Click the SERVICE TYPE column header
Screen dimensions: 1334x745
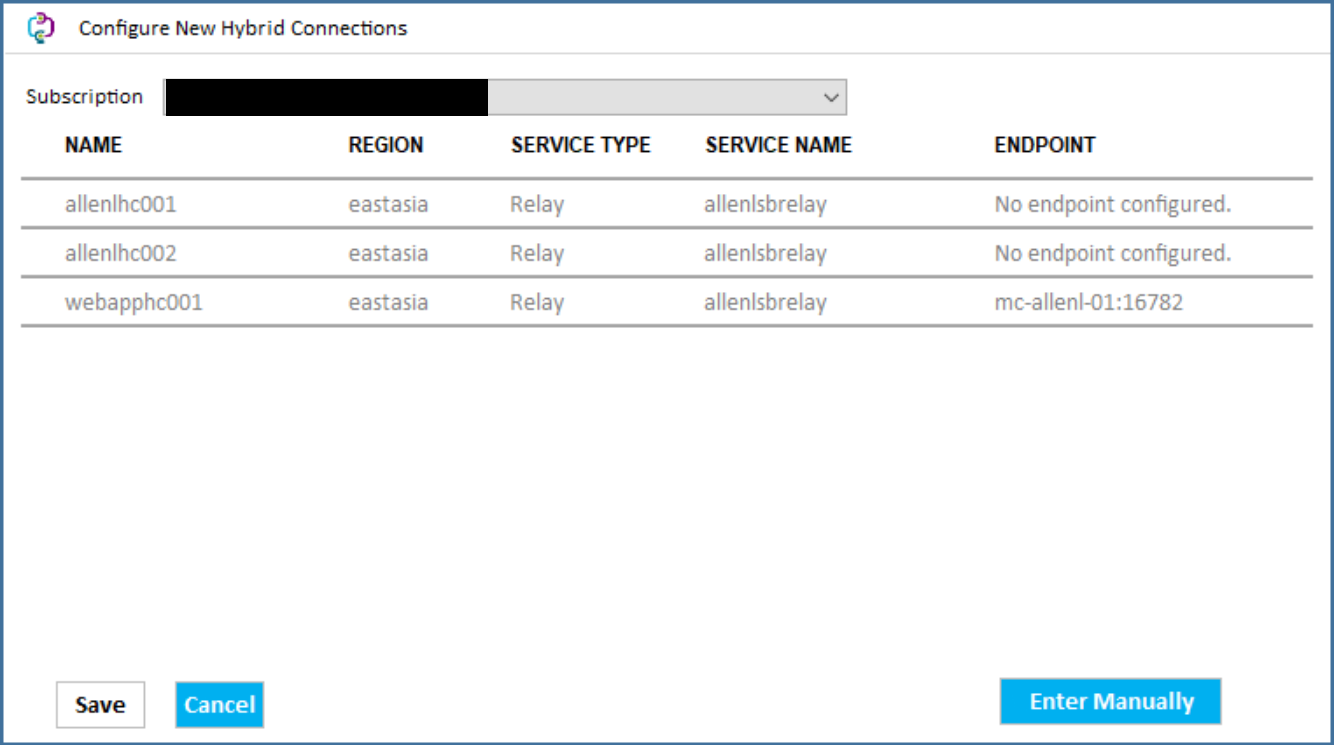click(579, 145)
